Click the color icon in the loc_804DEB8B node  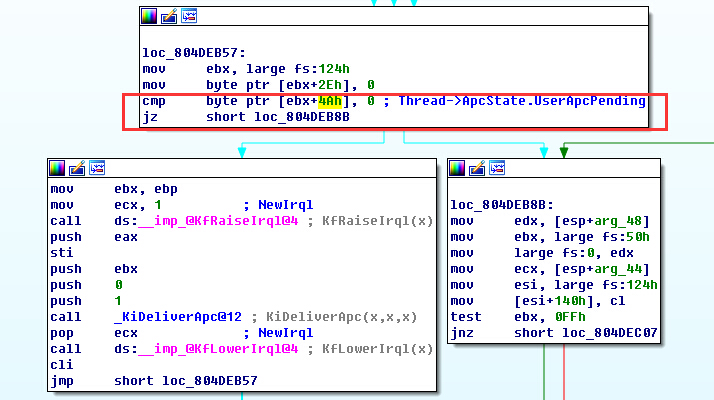point(457,168)
